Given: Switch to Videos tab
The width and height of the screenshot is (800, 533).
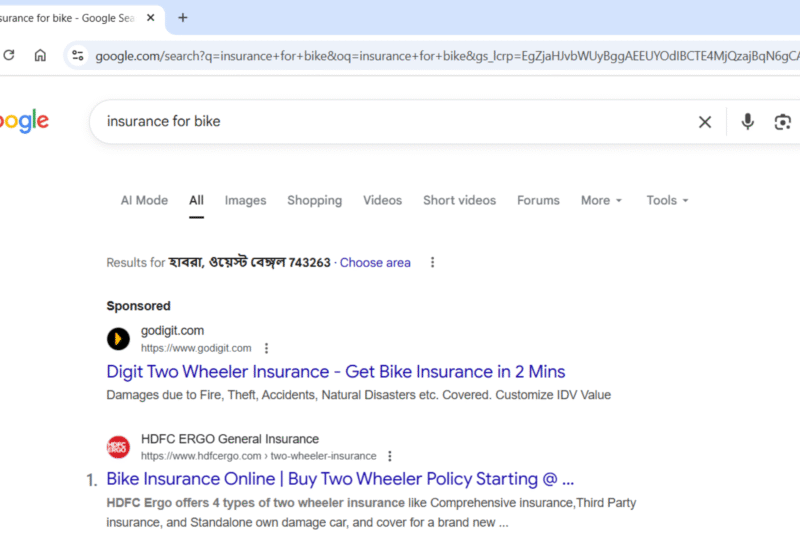Looking at the screenshot, I should pos(383,200).
